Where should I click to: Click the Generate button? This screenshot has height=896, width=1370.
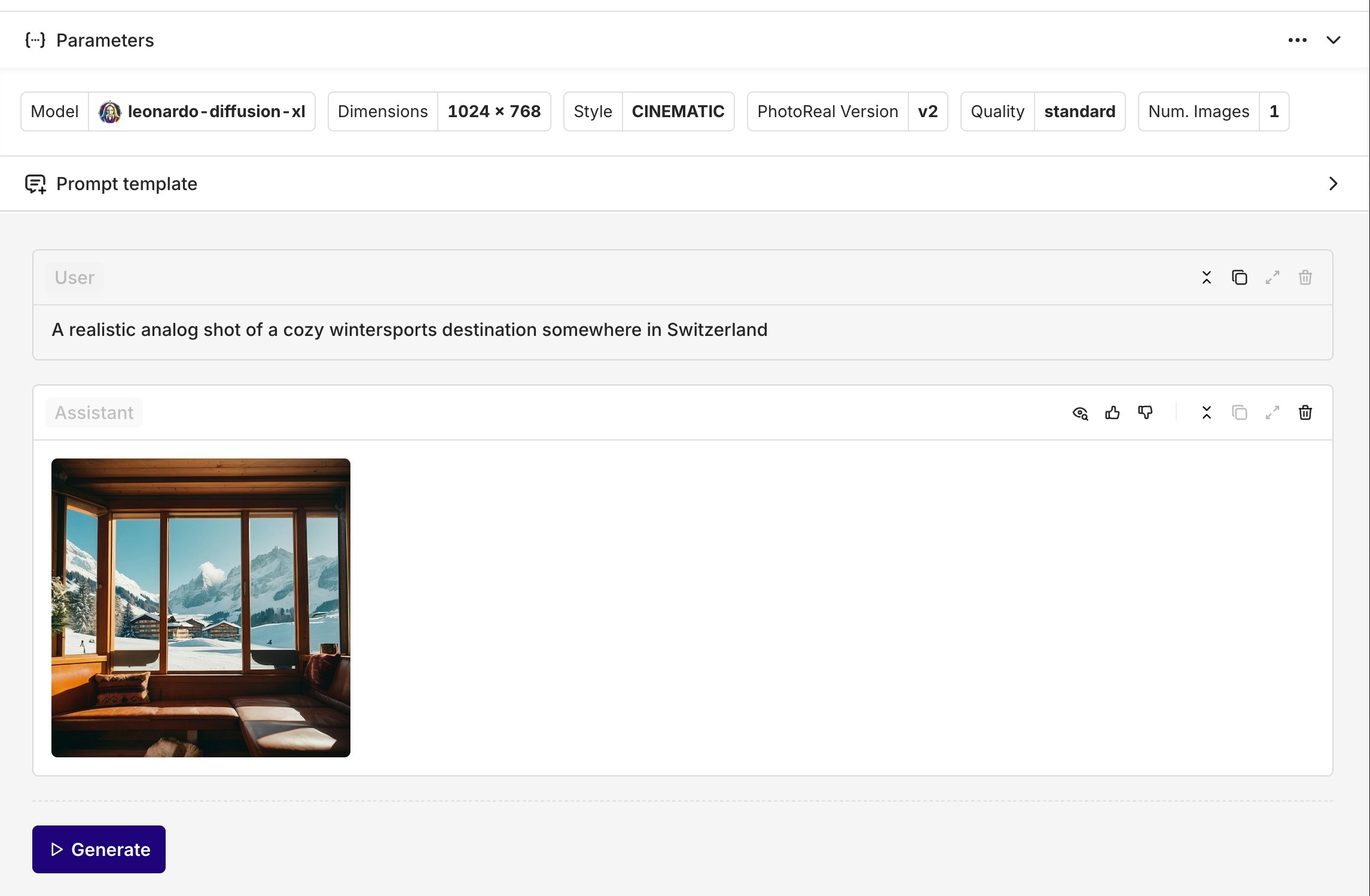tap(99, 849)
